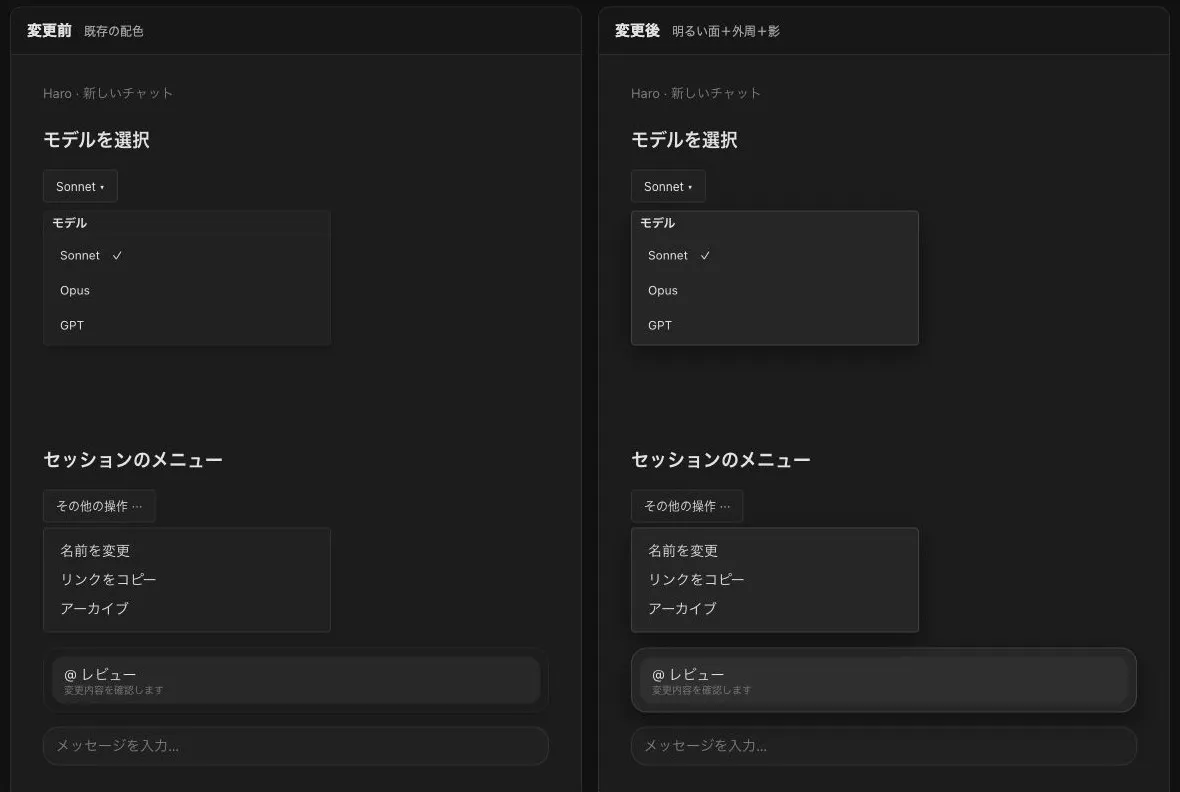Select Sonnet in the 変更後 model list
The image size is (1180, 792).
tap(774, 255)
